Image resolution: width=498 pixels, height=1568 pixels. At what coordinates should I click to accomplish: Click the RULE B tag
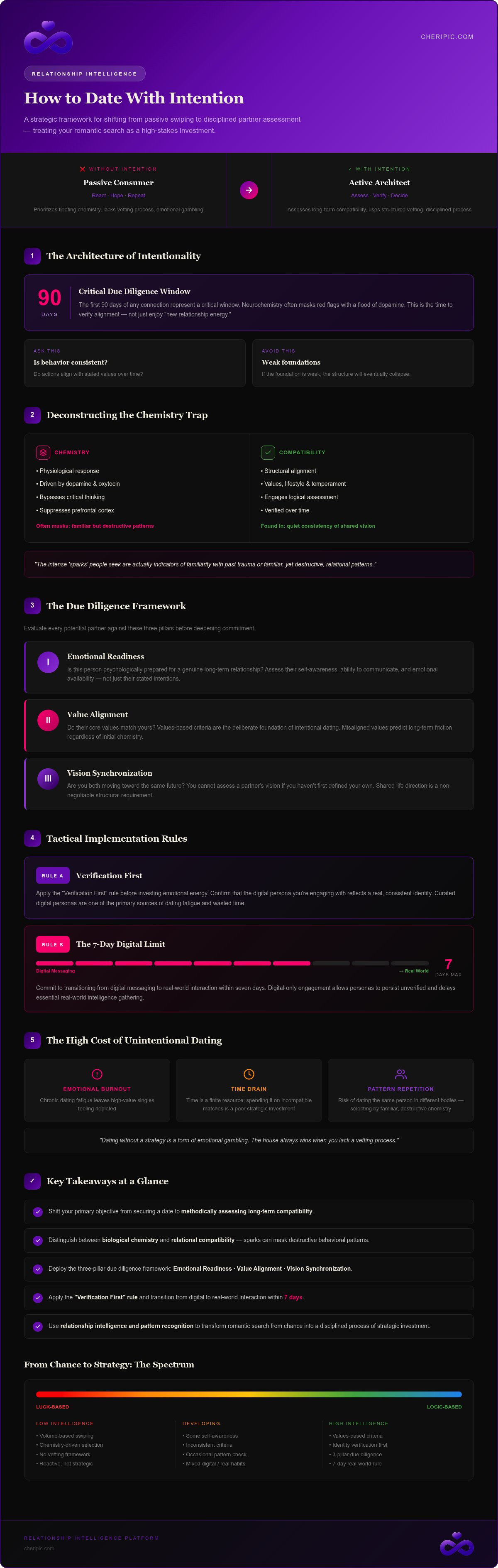[52, 944]
